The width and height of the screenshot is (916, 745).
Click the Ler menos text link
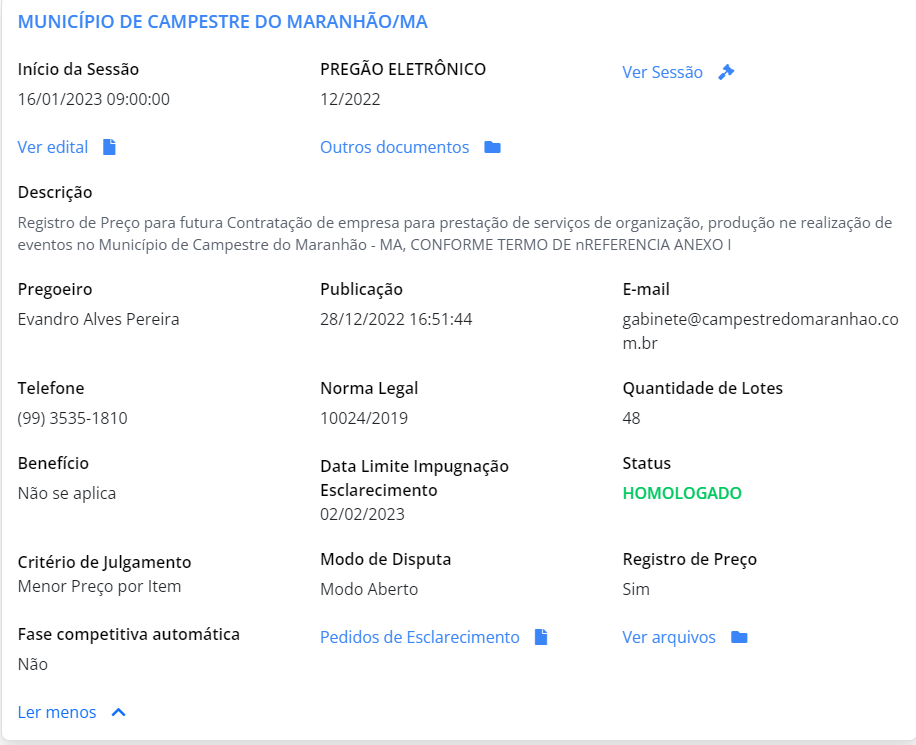(x=57, y=712)
